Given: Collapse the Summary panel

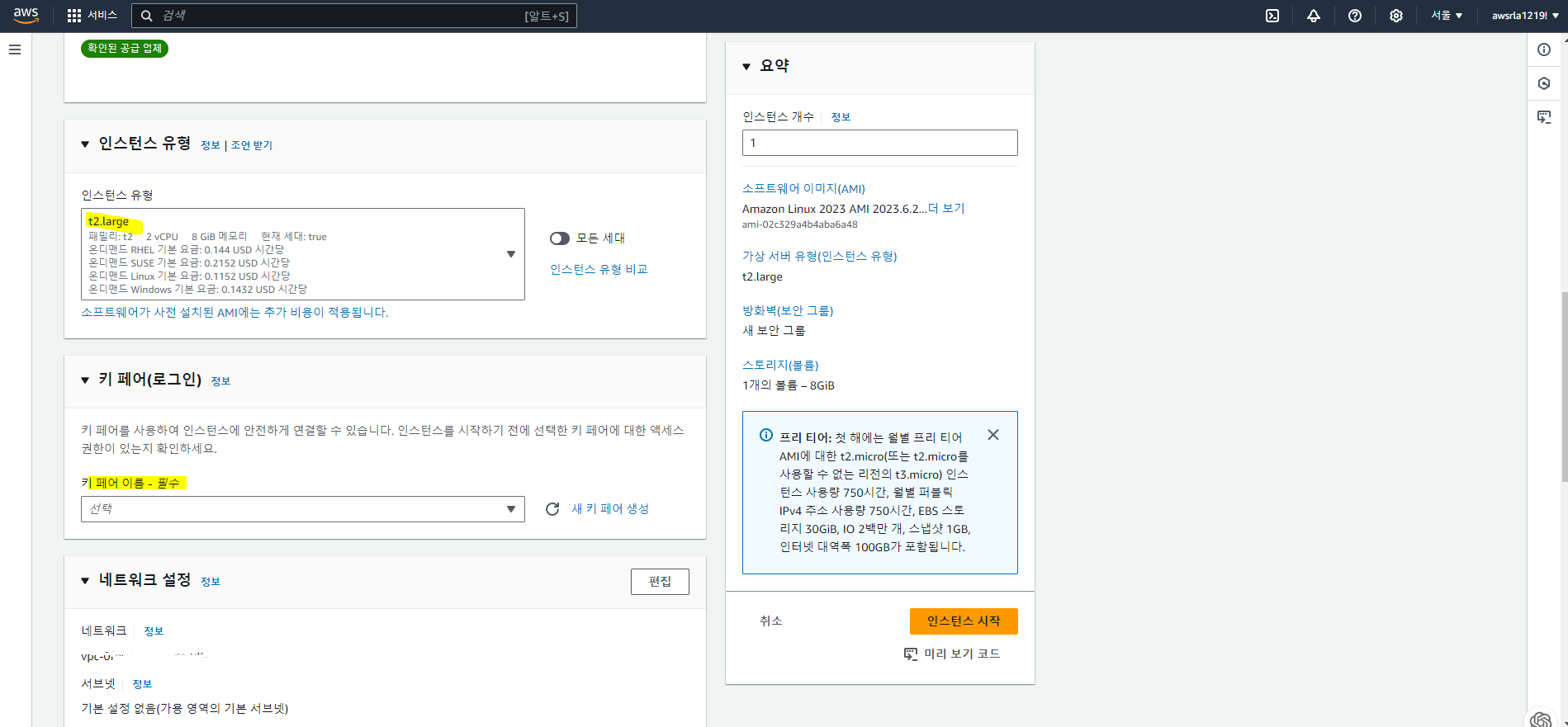Looking at the screenshot, I should pos(746,67).
